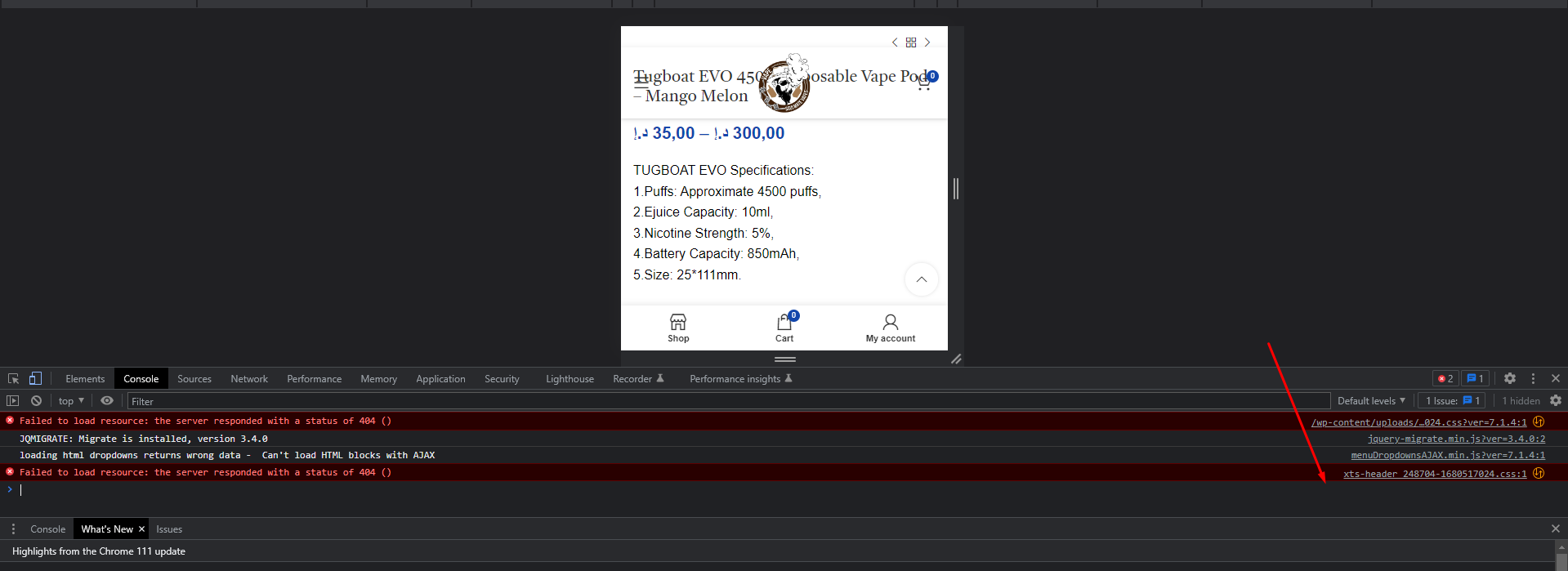Go to previous product arrow
This screenshot has width=1568, height=571.
click(x=895, y=42)
